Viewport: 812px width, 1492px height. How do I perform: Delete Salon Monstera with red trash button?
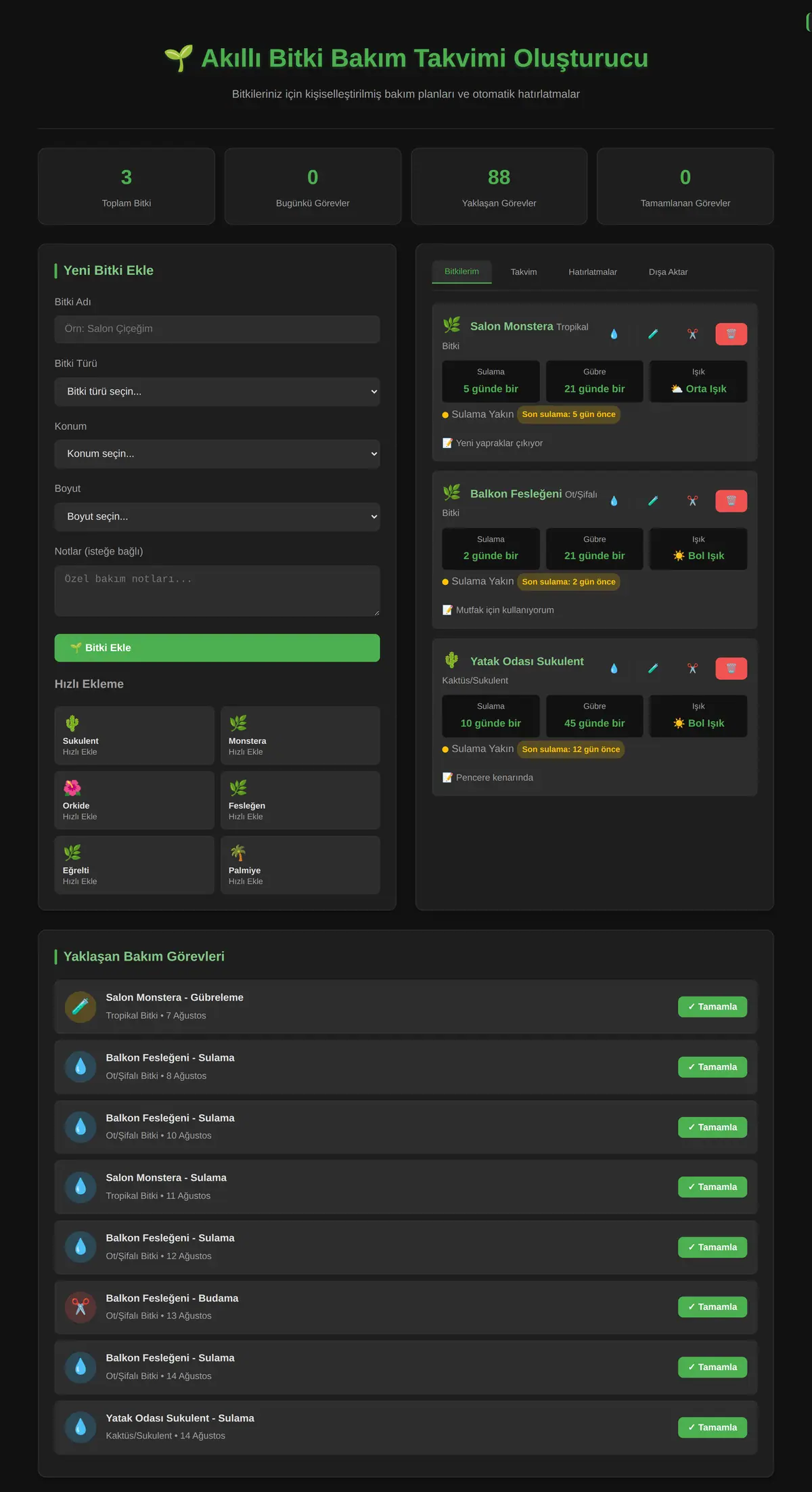[731, 334]
